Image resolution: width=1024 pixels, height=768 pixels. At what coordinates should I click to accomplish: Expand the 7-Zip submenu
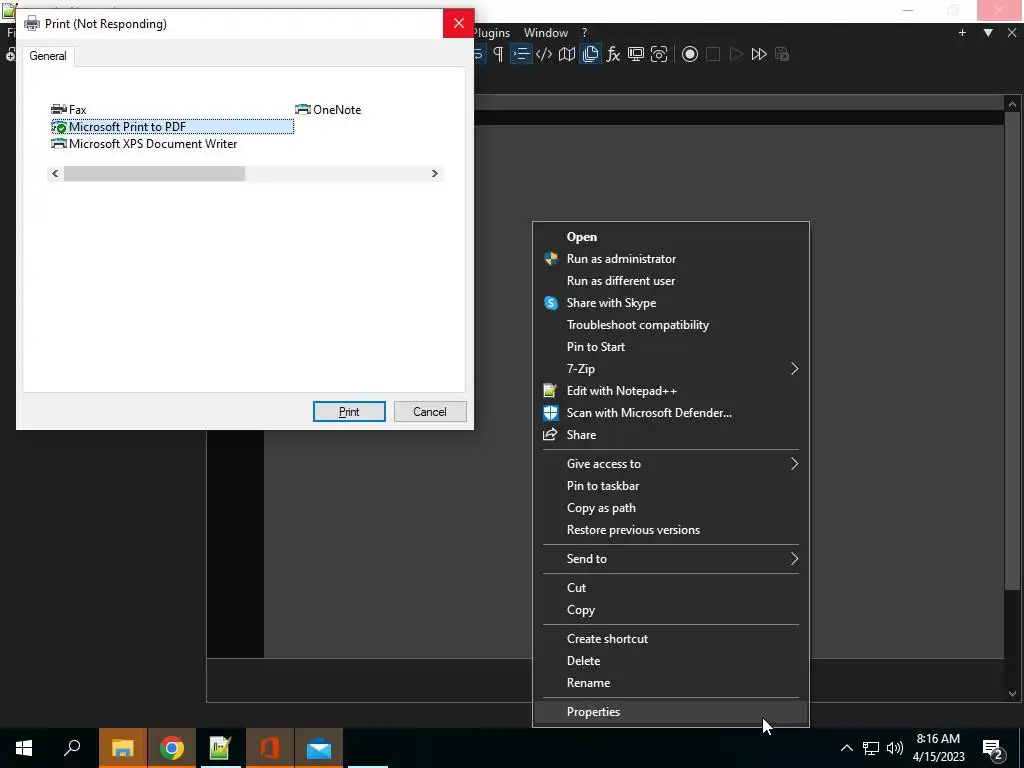click(x=671, y=369)
